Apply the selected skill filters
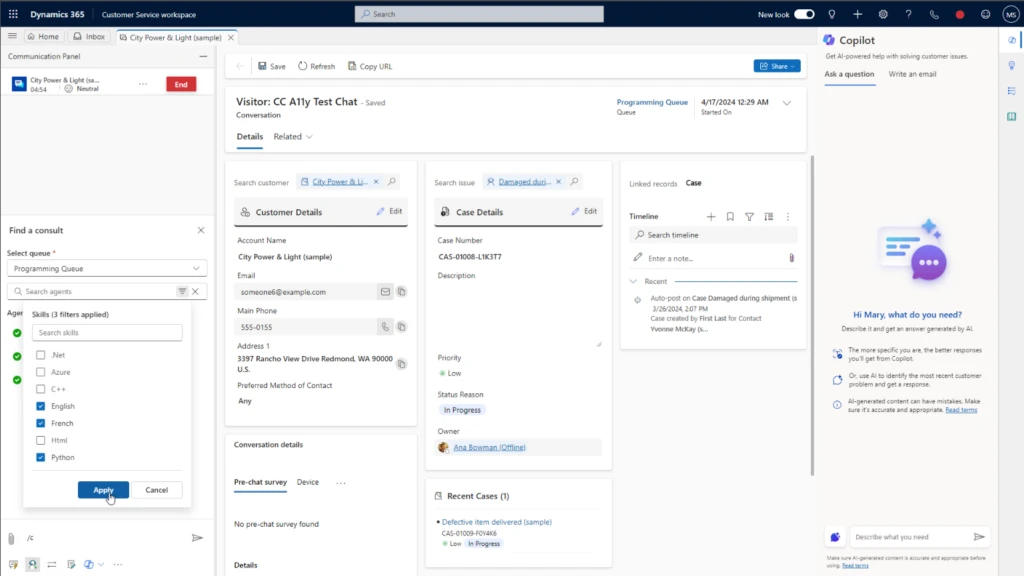Viewport: 1024px width, 576px height. pyautogui.click(x=103, y=490)
